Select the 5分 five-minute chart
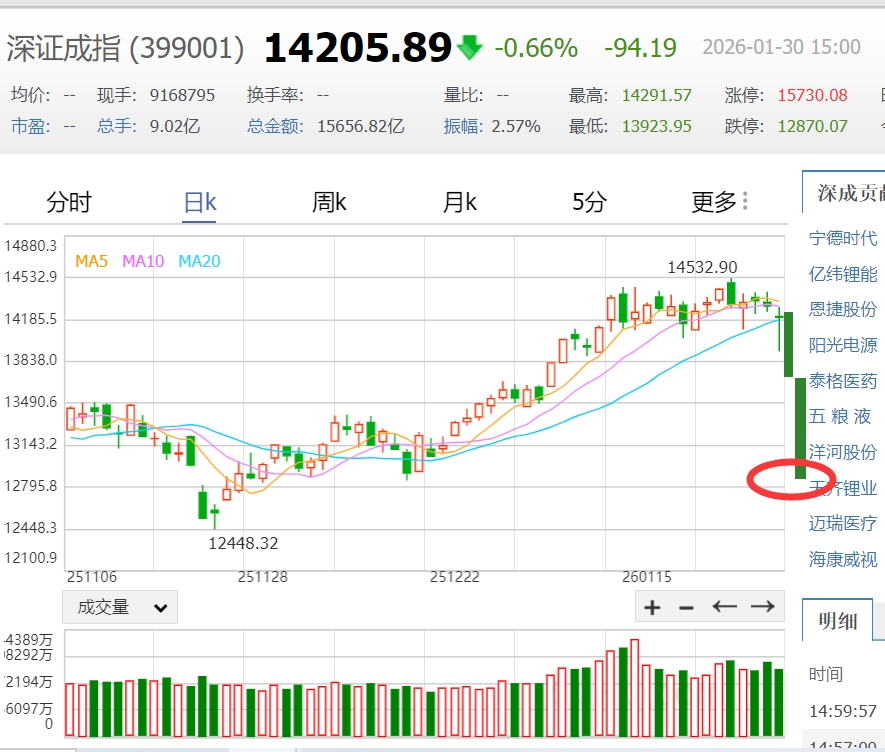The width and height of the screenshot is (885, 752). 589,202
